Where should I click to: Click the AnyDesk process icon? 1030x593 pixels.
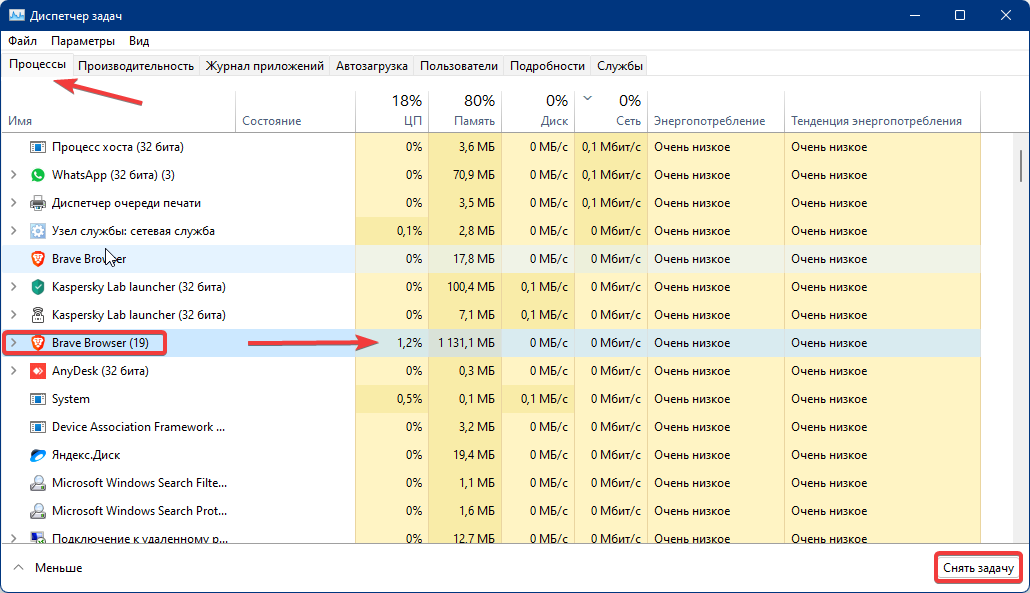click(x=36, y=370)
